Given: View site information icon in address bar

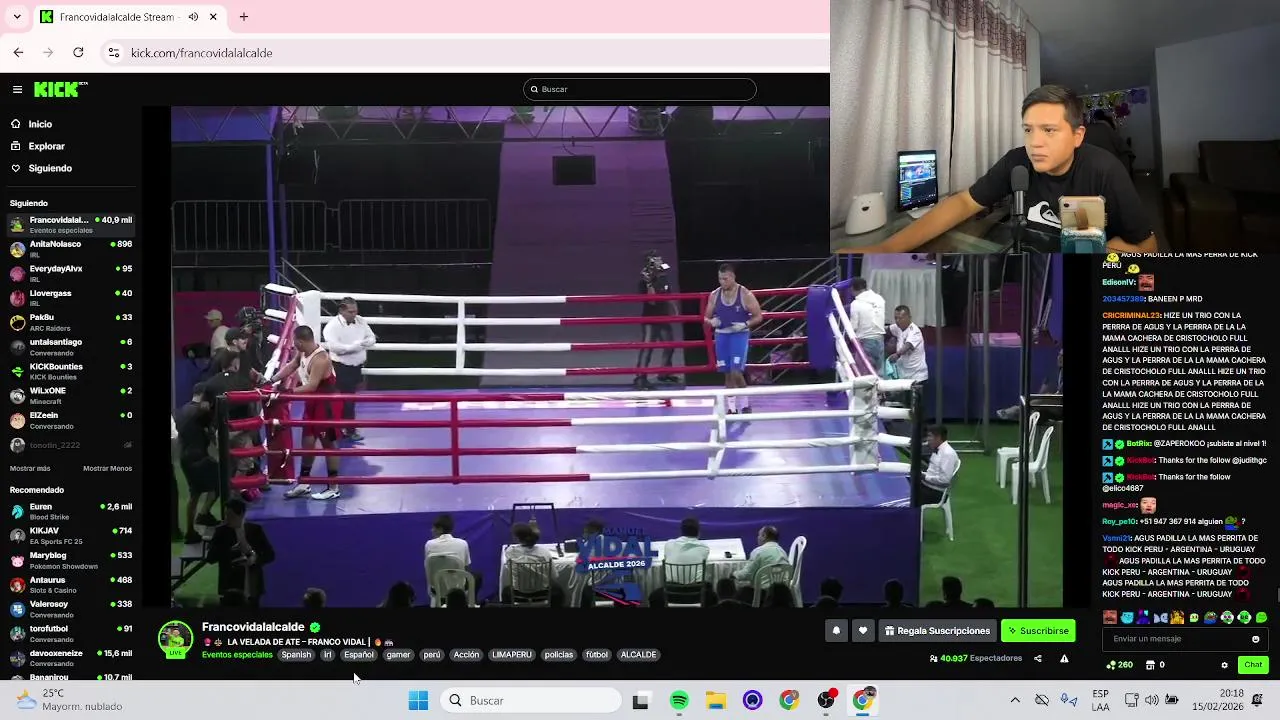Looking at the screenshot, I should coord(114,52).
